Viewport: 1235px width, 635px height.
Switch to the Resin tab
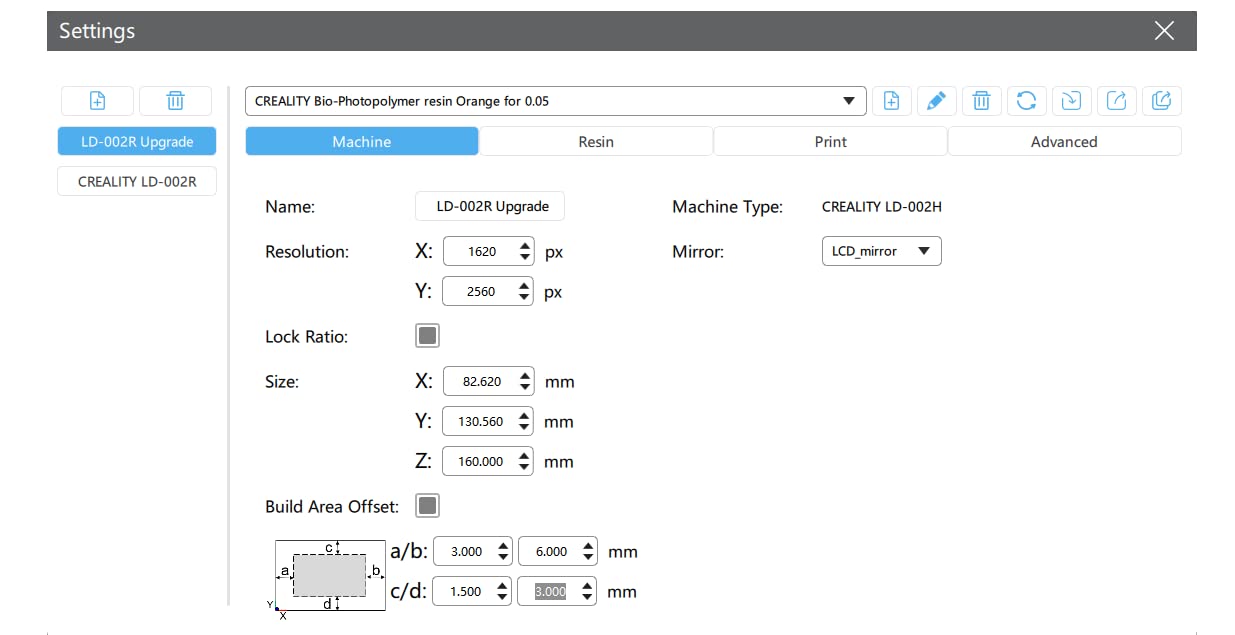coord(596,142)
